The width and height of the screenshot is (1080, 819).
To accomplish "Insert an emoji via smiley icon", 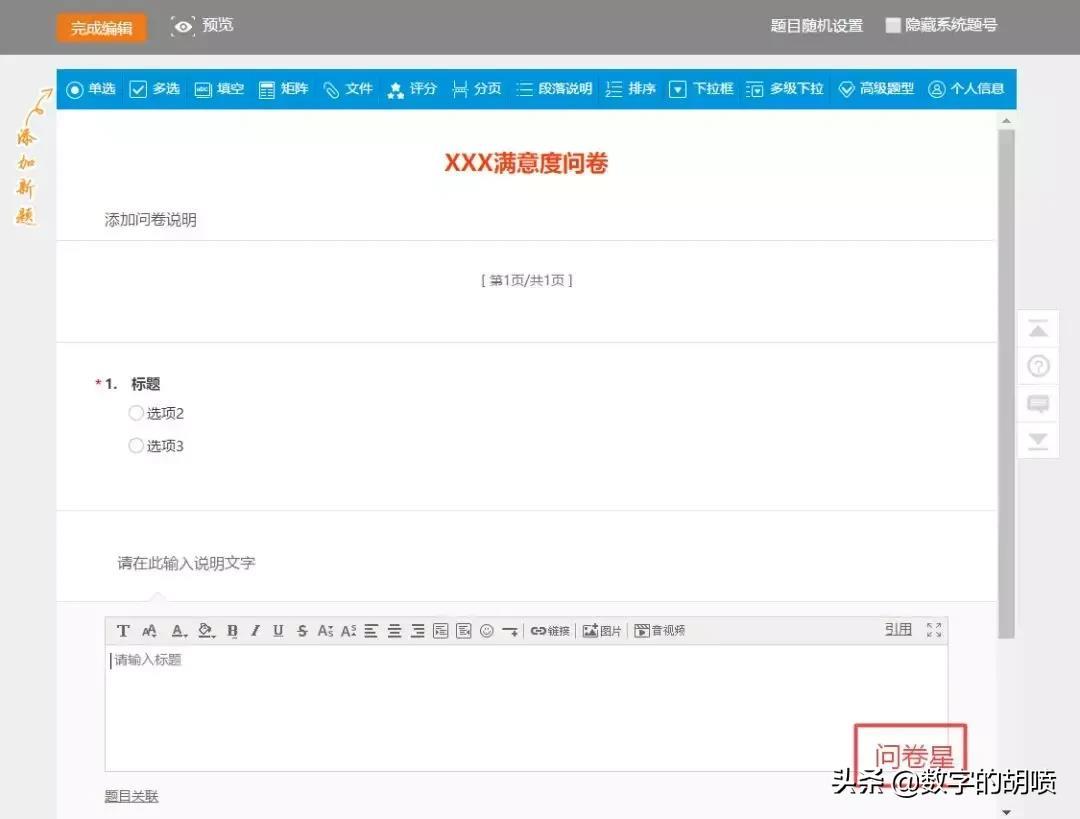I will pos(487,631).
